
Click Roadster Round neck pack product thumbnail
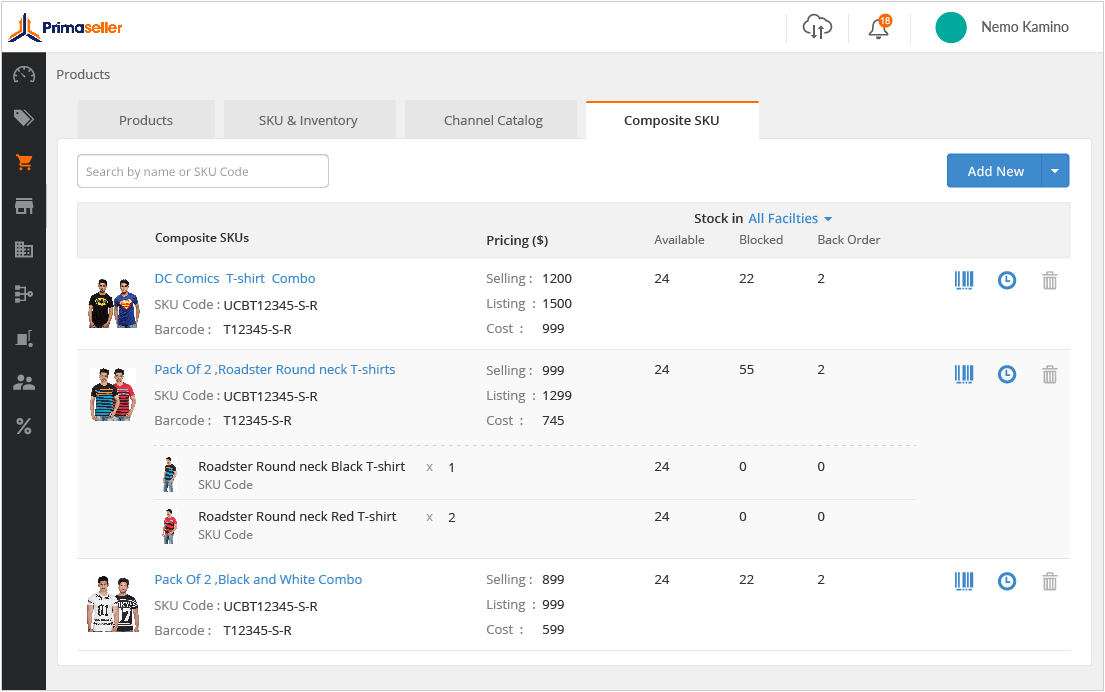113,394
